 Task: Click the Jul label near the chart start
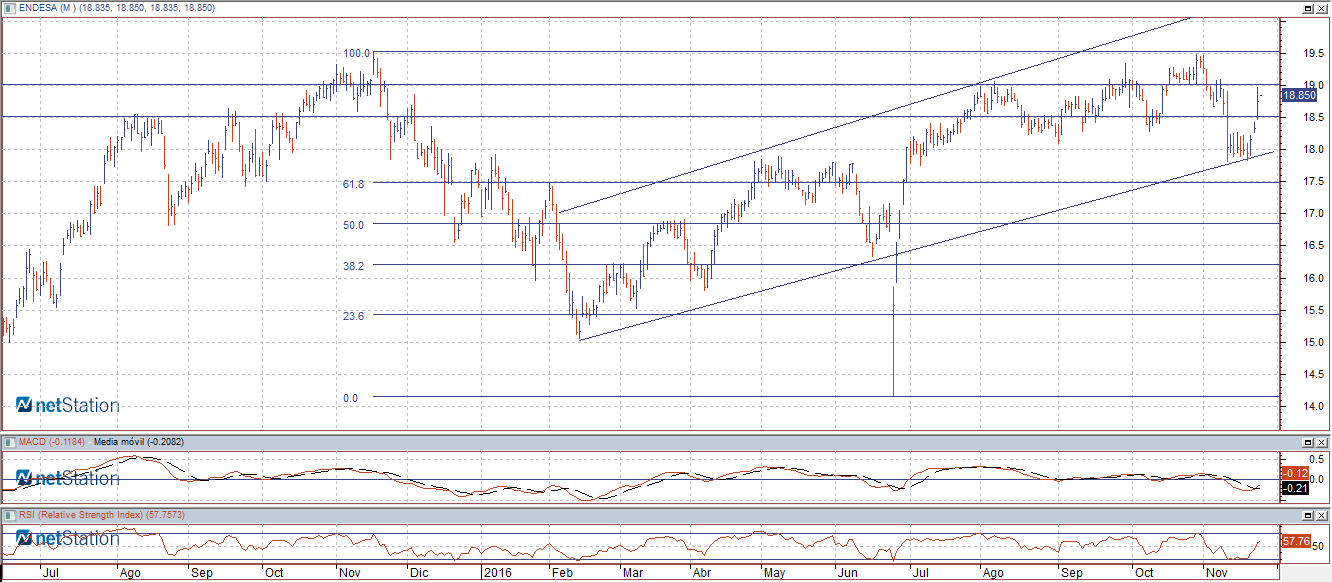point(50,574)
